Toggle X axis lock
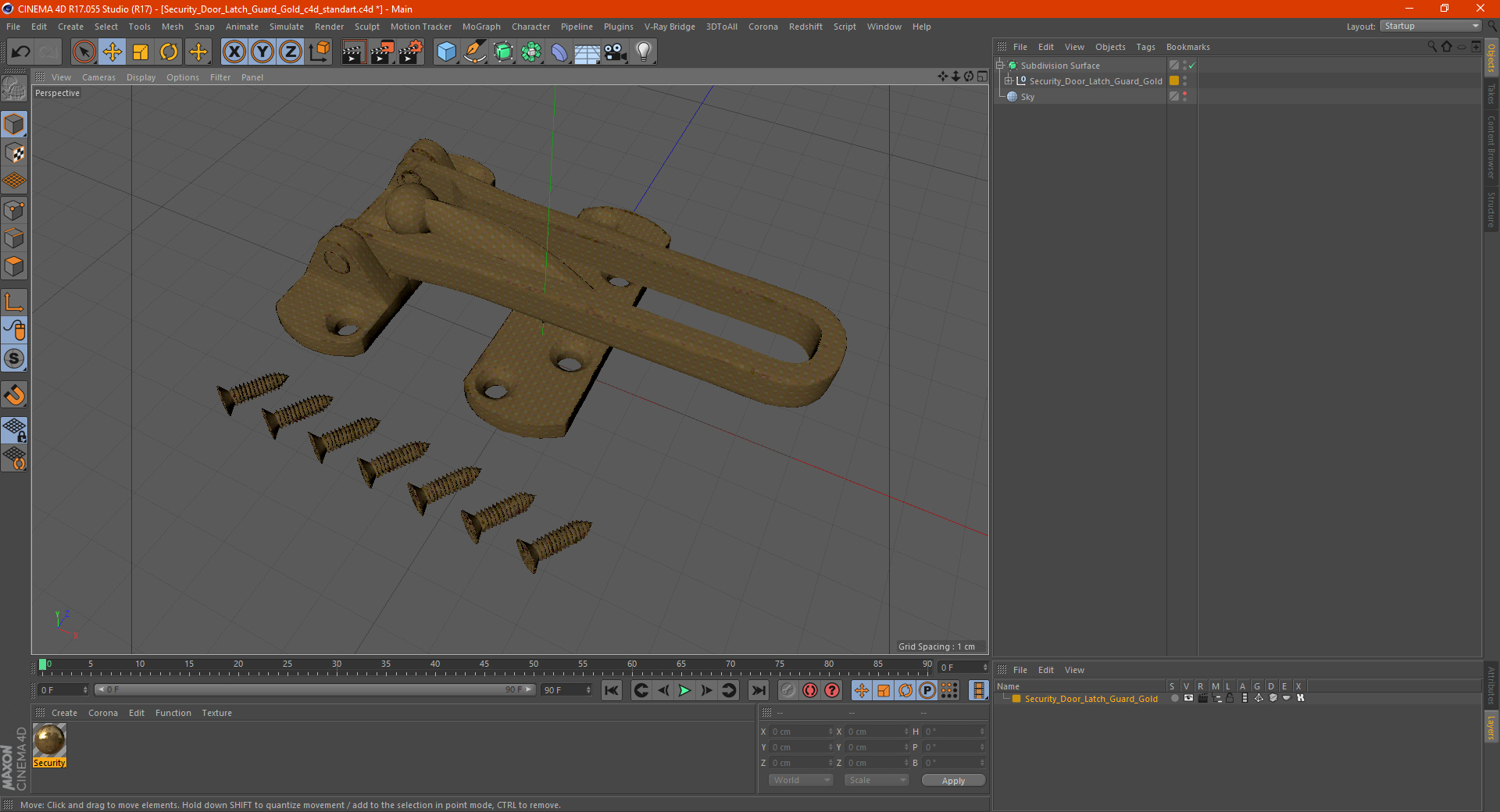The width and height of the screenshot is (1500, 812). coord(234,52)
